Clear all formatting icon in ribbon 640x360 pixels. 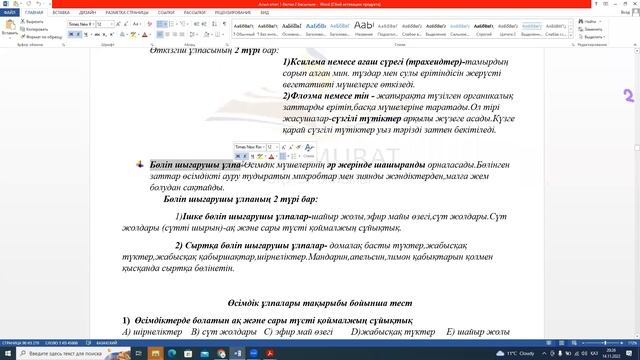149,24
